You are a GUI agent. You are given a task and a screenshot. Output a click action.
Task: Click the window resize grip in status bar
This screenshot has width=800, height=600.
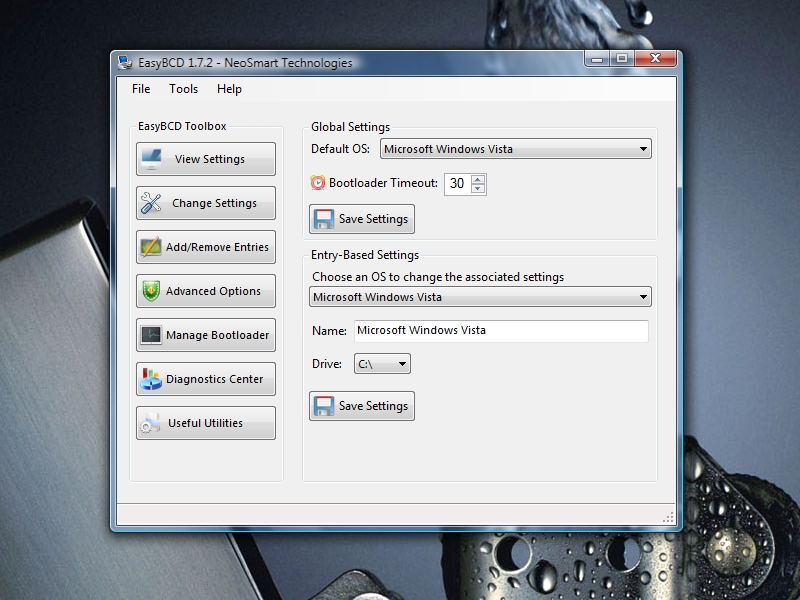[x=668, y=518]
